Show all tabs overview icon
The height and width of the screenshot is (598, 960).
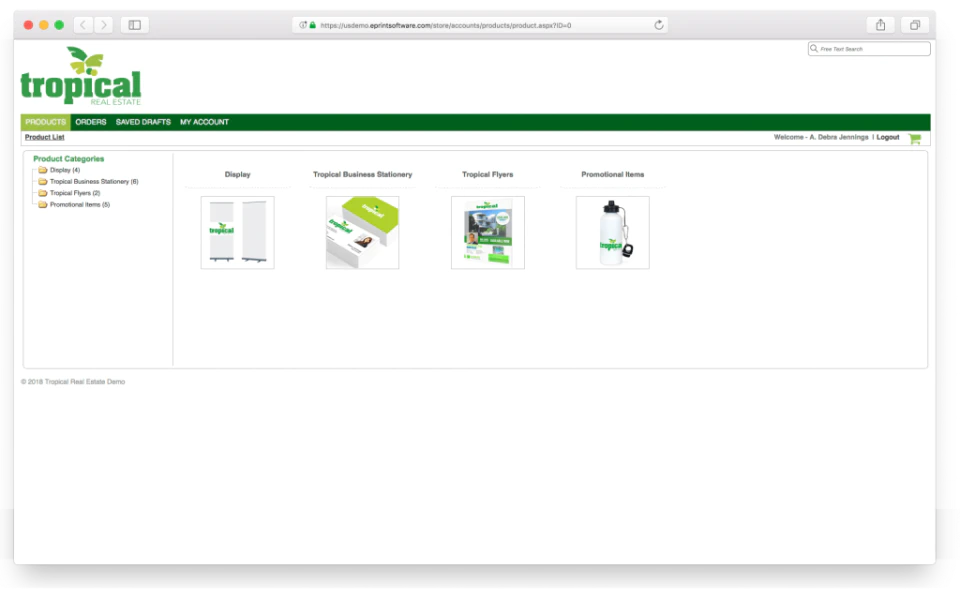click(915, 25)
